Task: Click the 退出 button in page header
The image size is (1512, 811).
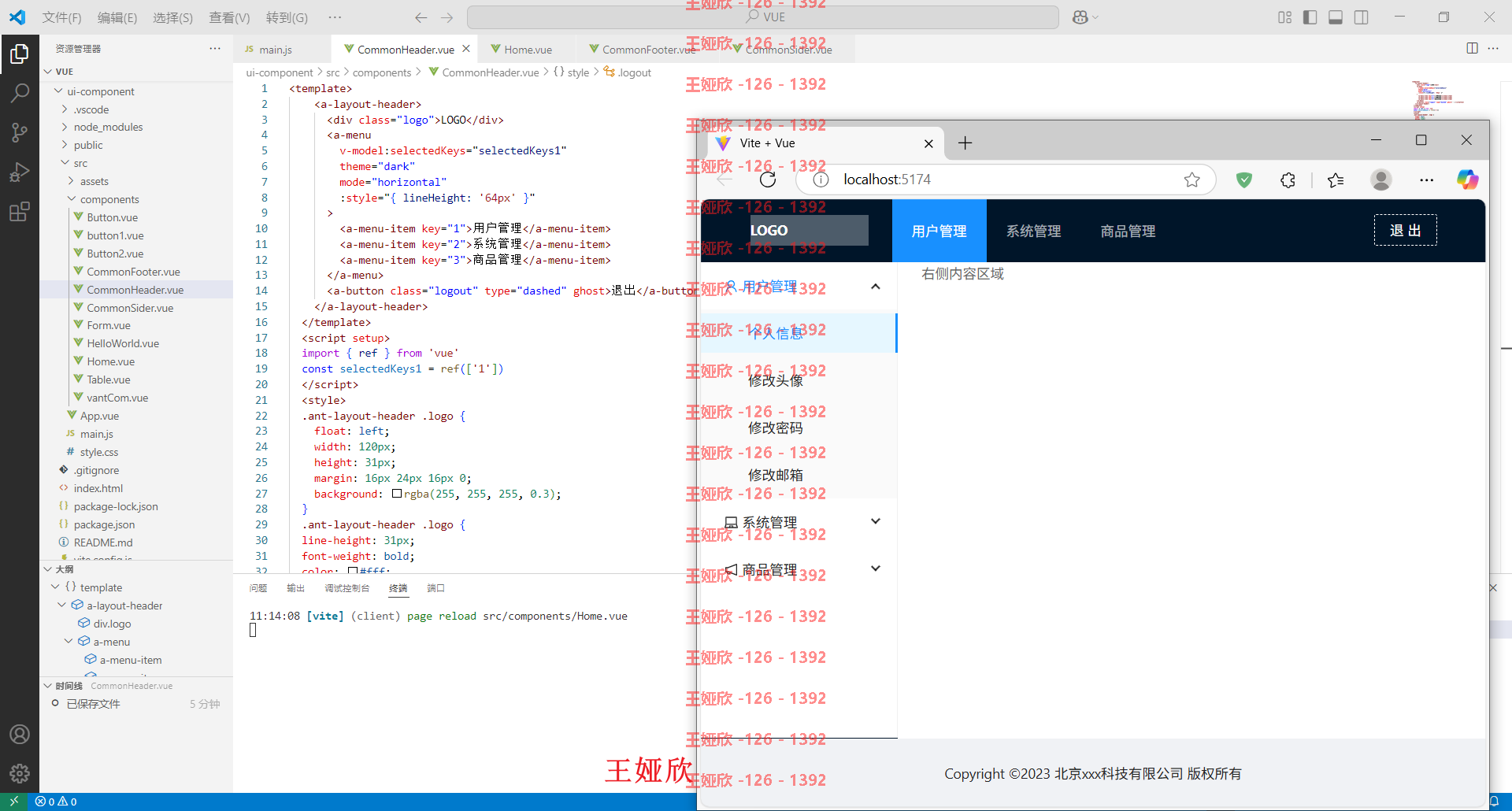Action: point(1405,230)
